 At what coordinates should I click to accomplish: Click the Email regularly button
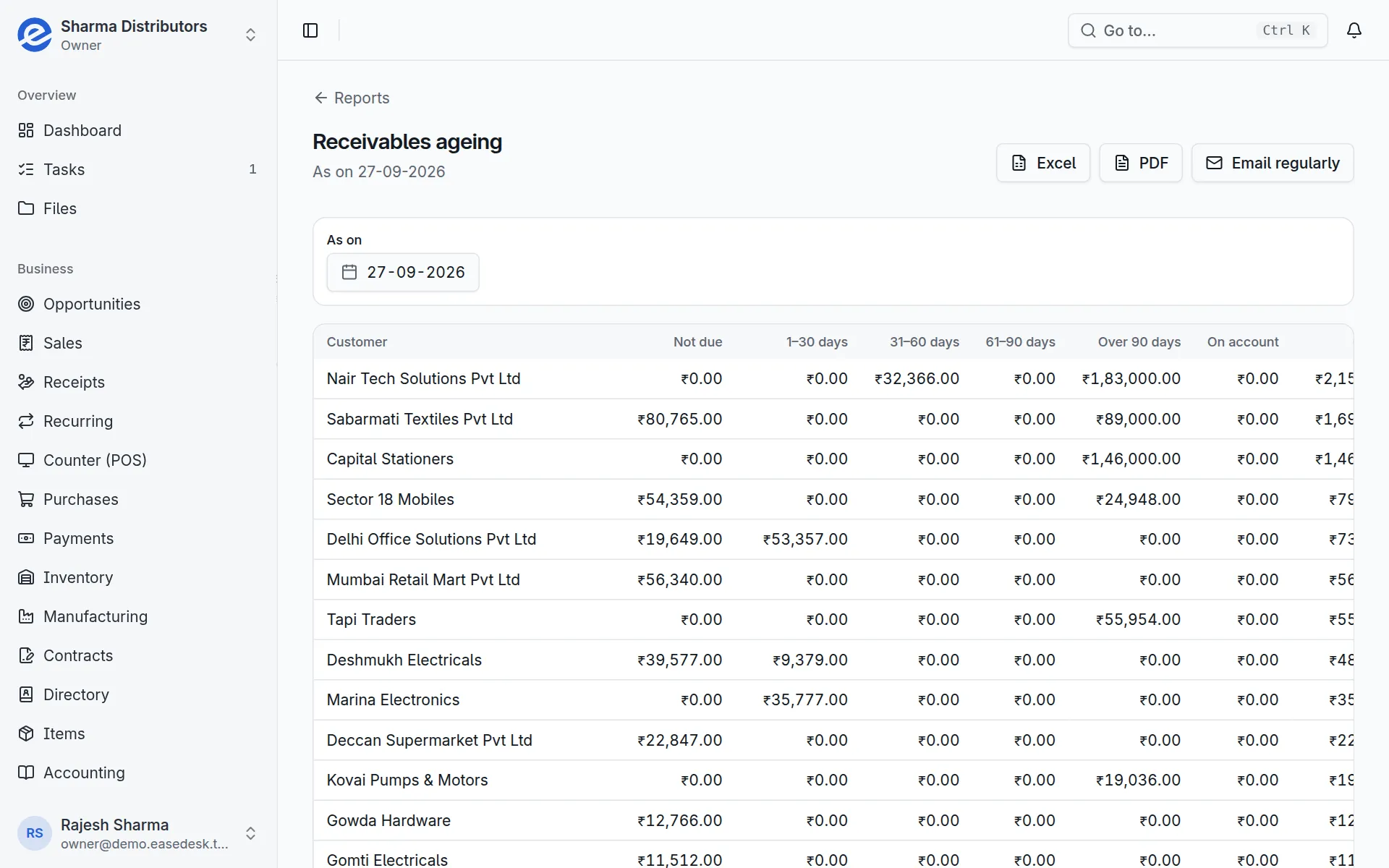(1273, 163)
